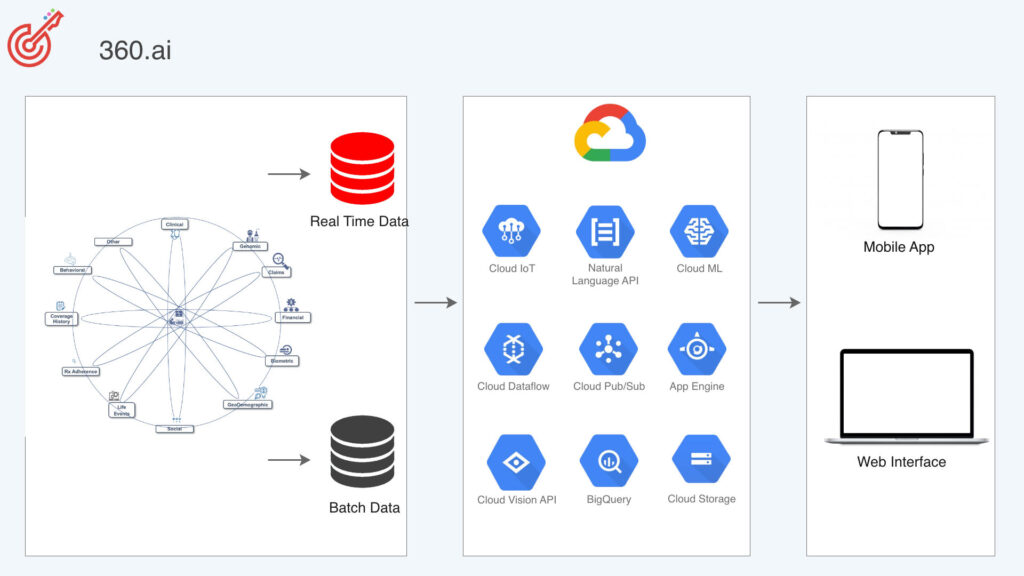Select the Other label box

tap(113, 242)
